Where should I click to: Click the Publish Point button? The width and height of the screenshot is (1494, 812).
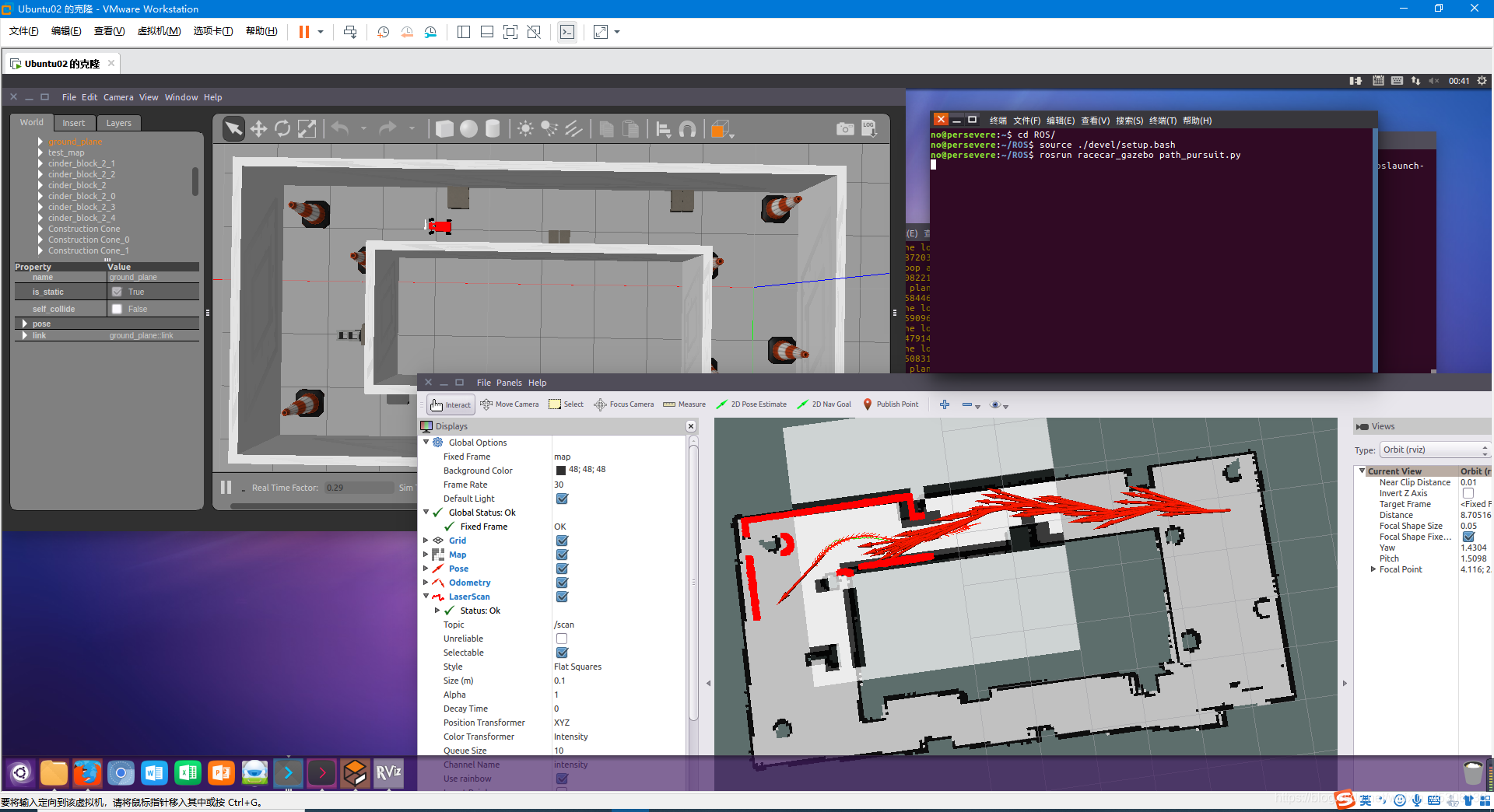click(890, 404)
